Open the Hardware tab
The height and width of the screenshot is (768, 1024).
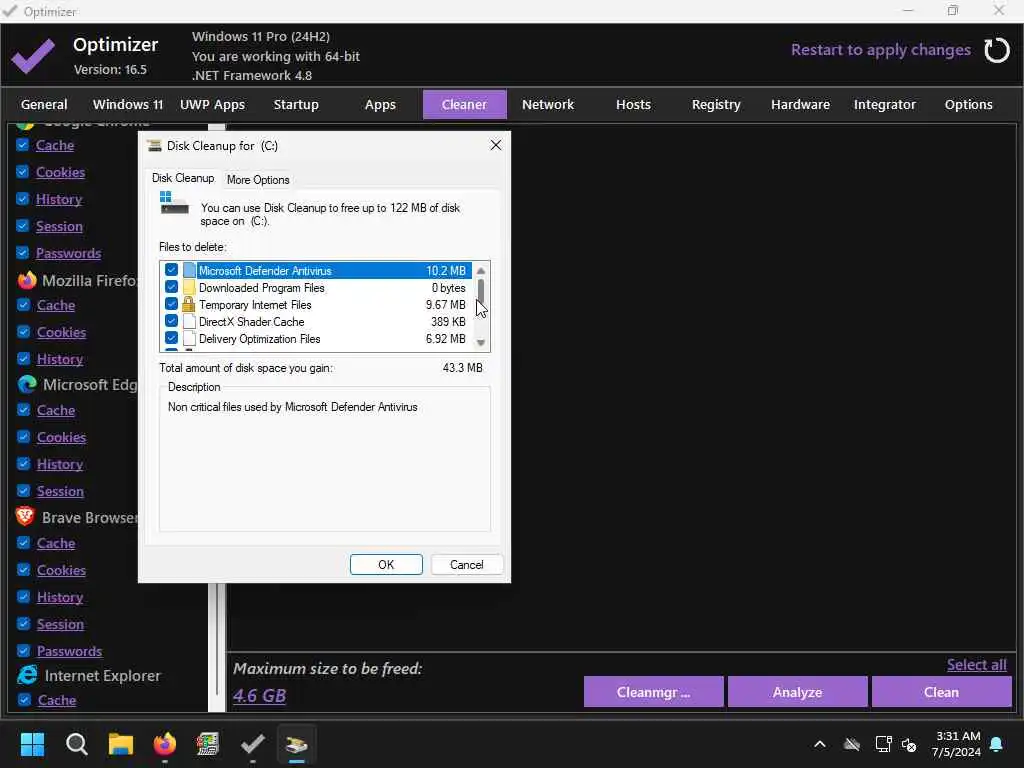pos(800,104)
